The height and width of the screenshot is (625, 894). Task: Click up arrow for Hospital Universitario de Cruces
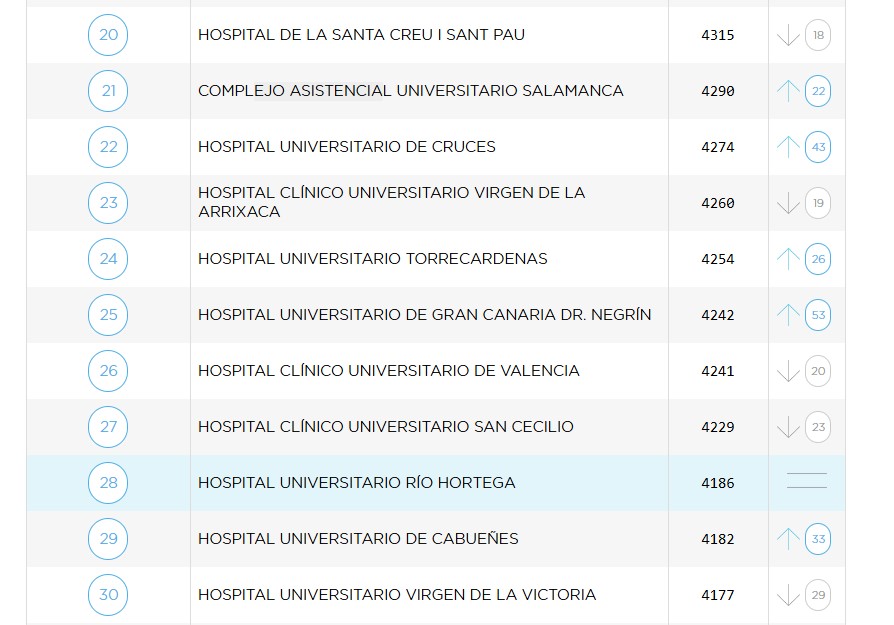(x=788, y=147)
